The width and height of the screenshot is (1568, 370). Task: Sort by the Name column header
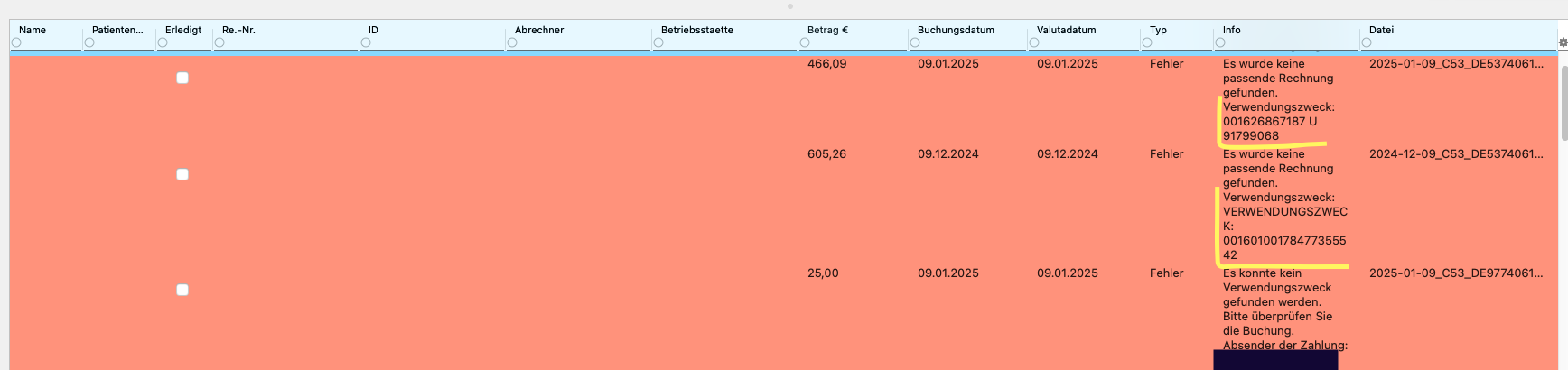(x=33, y=30)
